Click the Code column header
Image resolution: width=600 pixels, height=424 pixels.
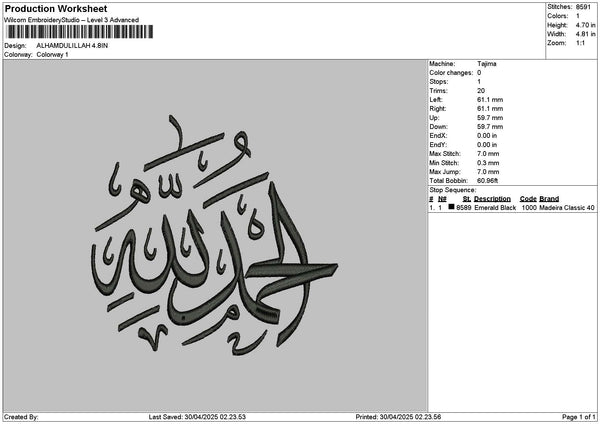pyautogui.click(x=528, y=199)
